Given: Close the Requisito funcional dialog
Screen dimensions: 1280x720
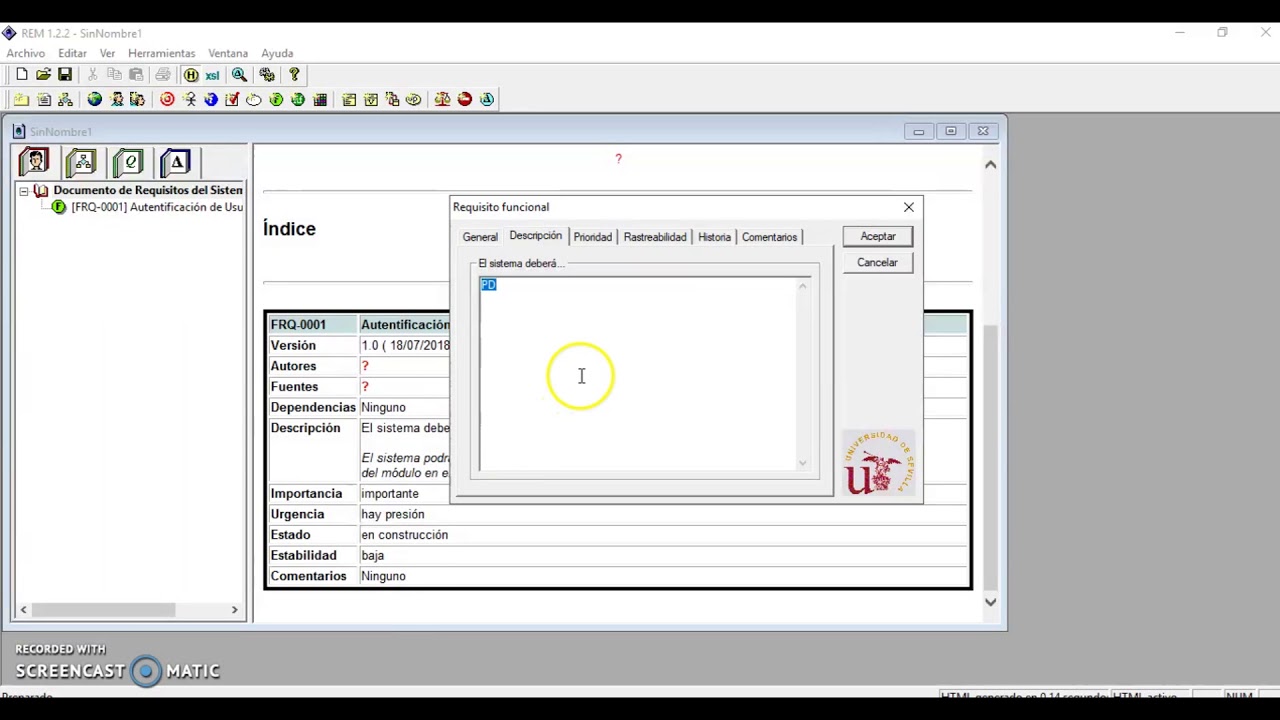Looking at the screenshot, I should coord(909,207).
